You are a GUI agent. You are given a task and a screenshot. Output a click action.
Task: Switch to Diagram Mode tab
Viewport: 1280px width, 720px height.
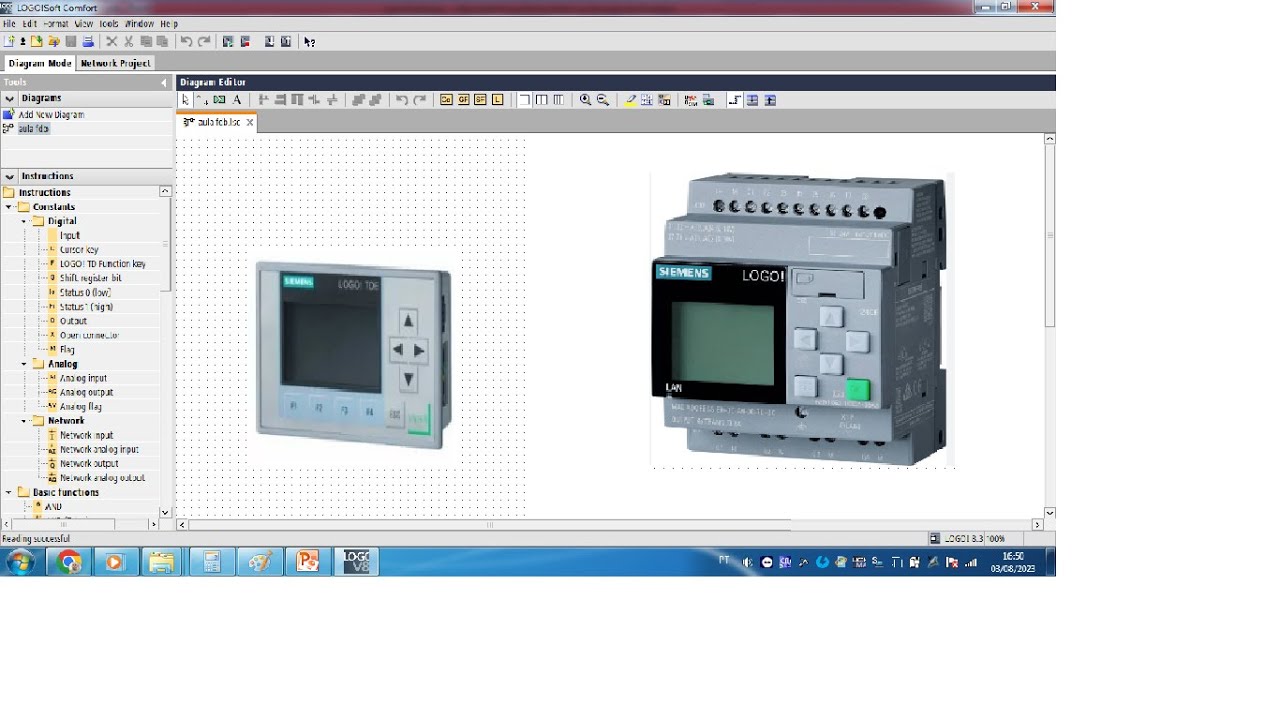[40, 63]
